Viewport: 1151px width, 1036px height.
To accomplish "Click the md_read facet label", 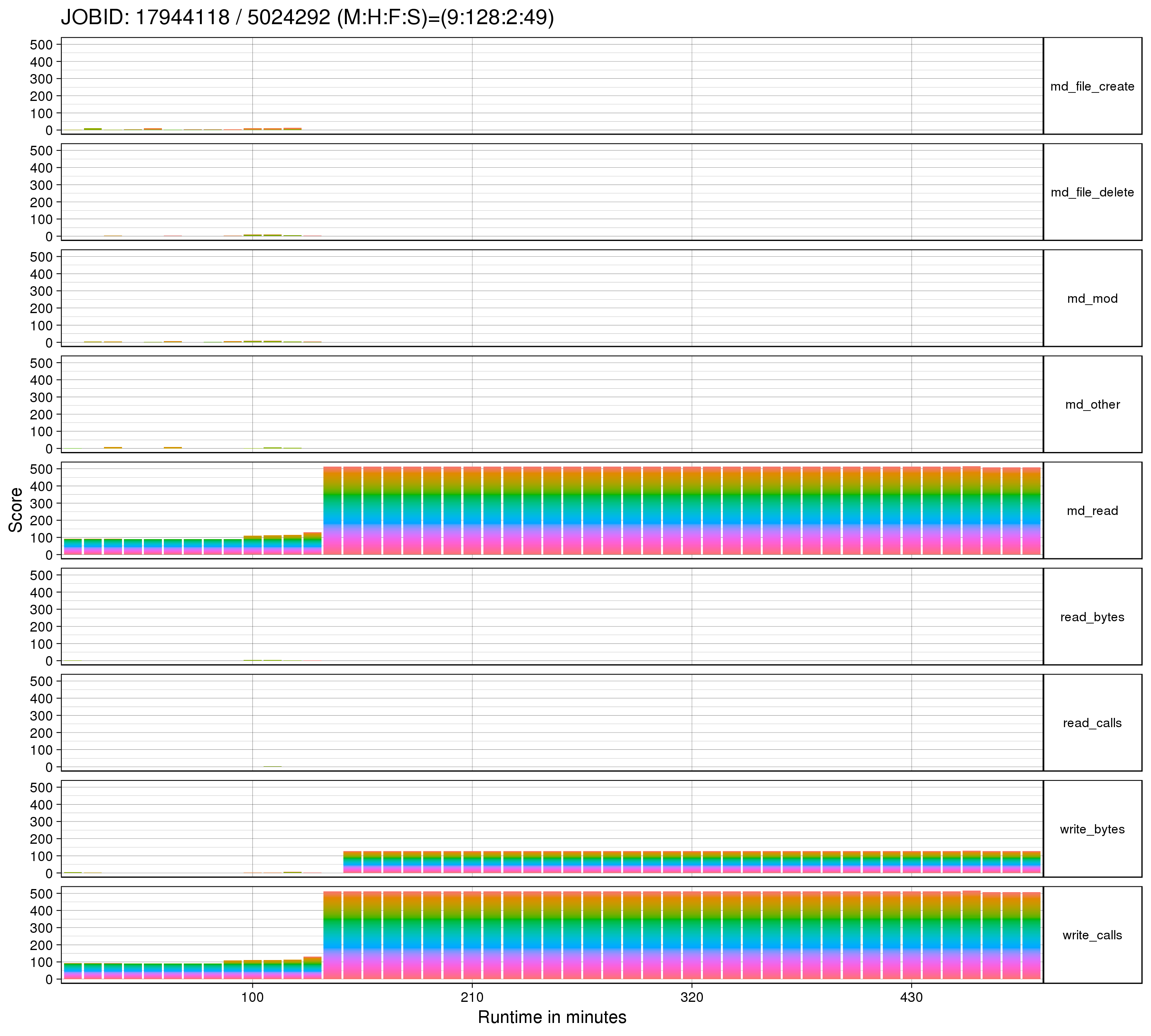I will coord(1092,511).
